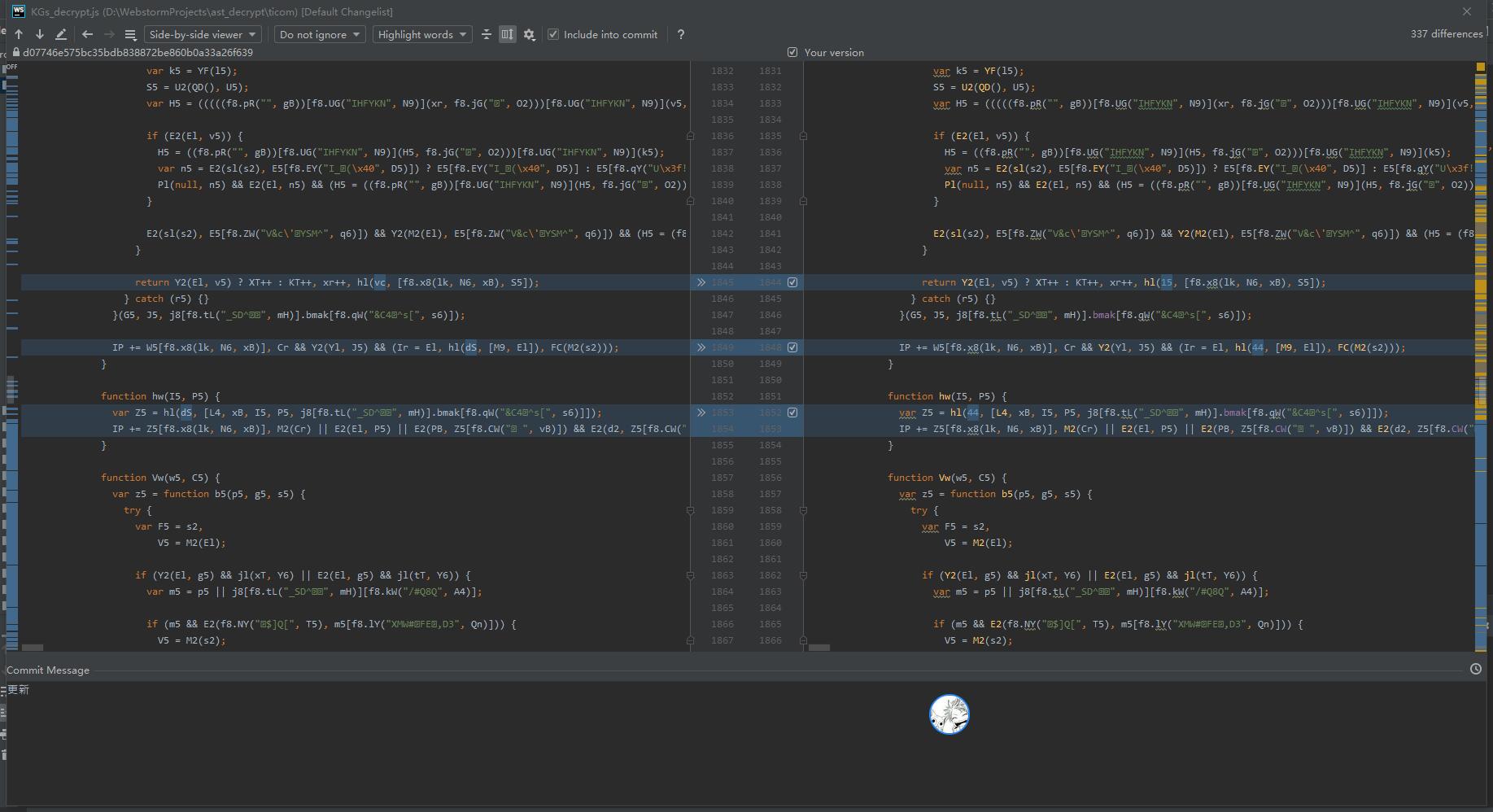Toggle Include into commit checkbox

[x=553, y=34]
